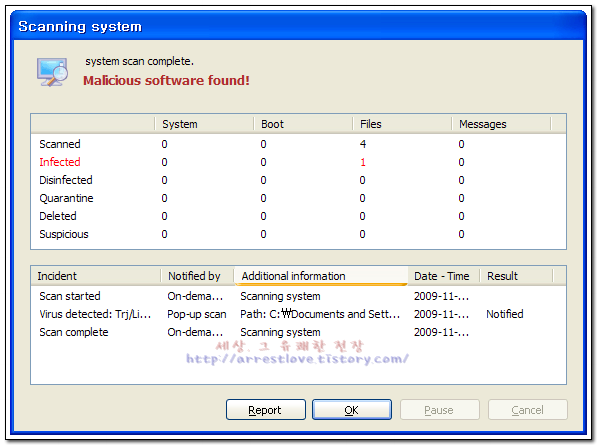
Task: Sort by the Incident column header
Action: point(96,276)
